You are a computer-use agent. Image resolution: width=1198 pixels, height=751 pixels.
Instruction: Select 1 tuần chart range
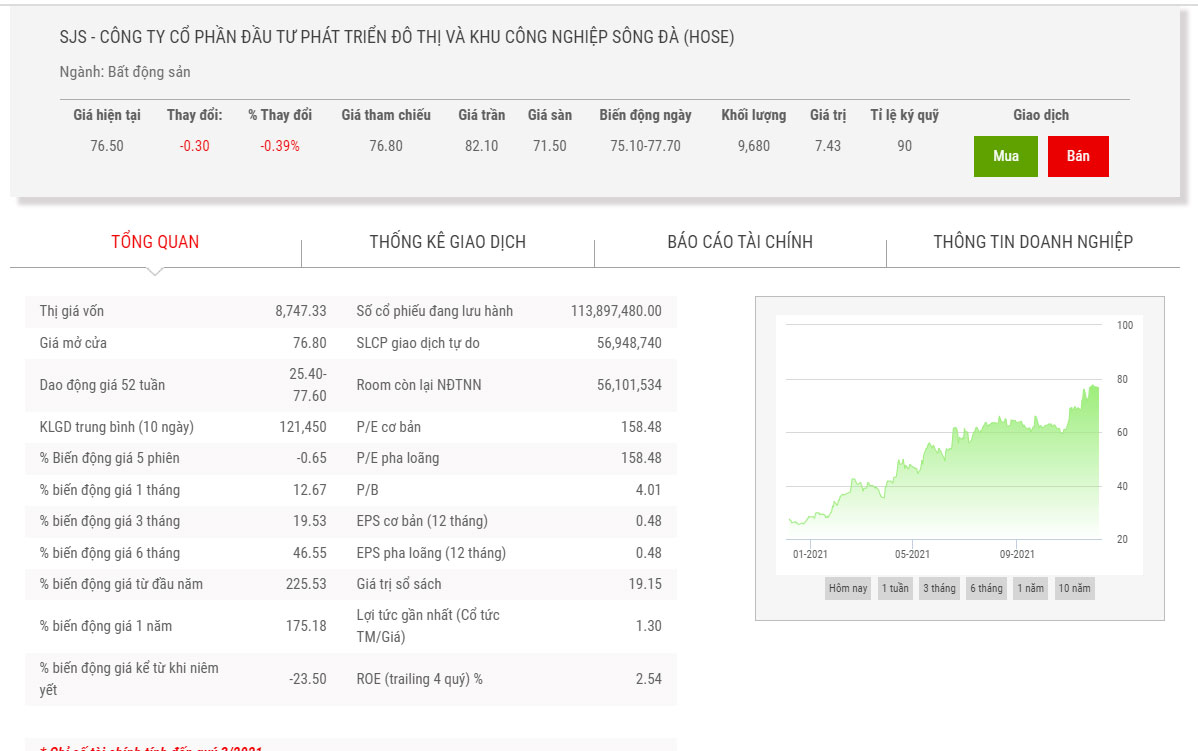[895, 588]
